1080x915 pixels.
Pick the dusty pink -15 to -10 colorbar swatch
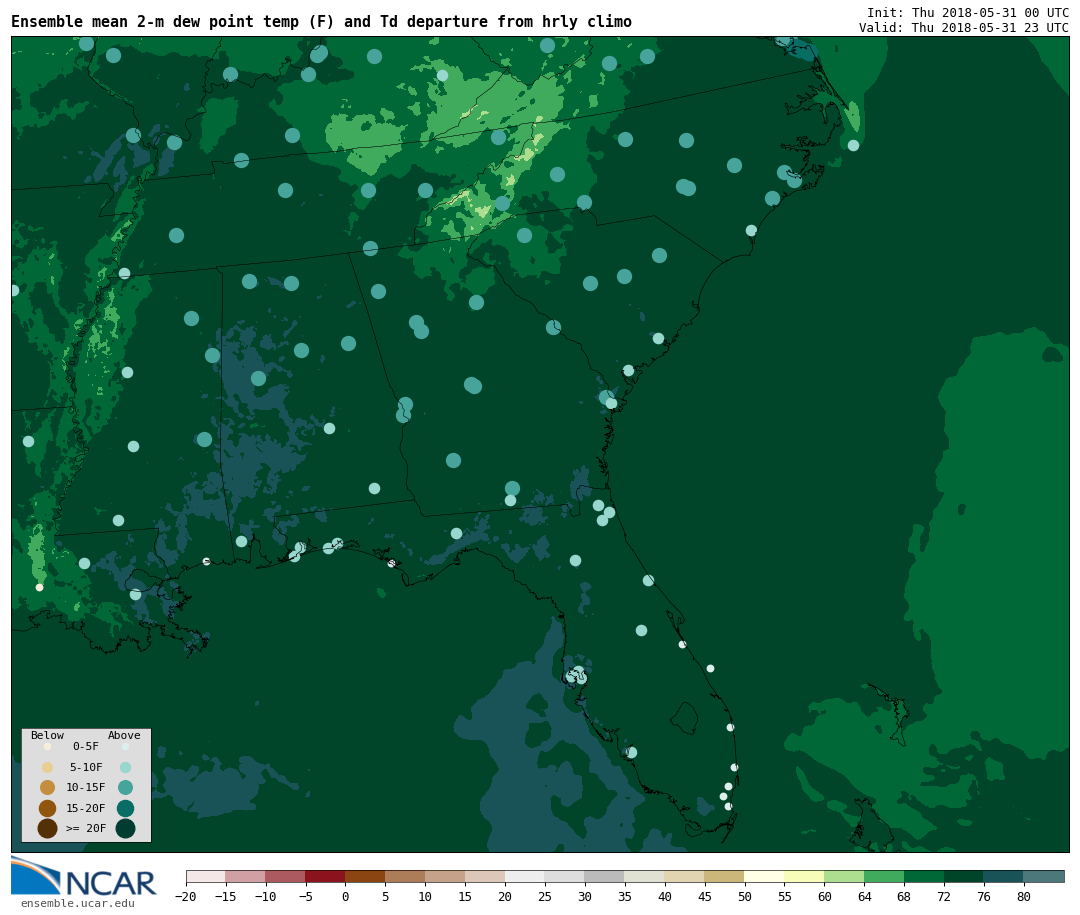click(x=246, y=876)
